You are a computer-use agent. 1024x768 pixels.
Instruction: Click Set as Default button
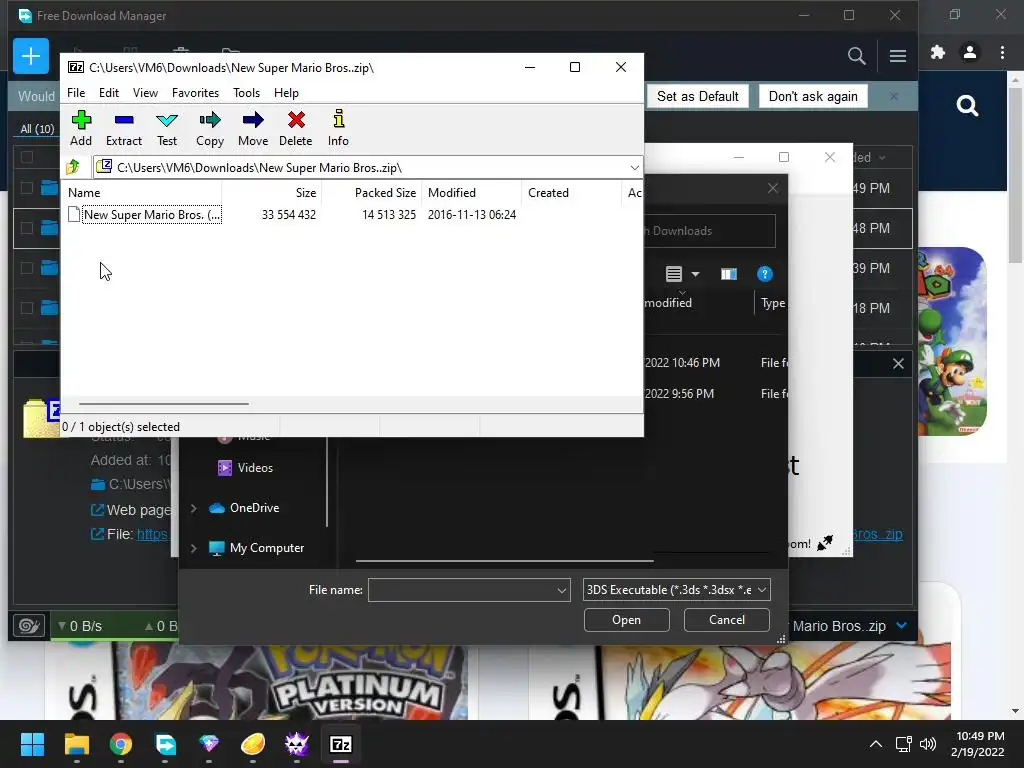pos(697,97)
